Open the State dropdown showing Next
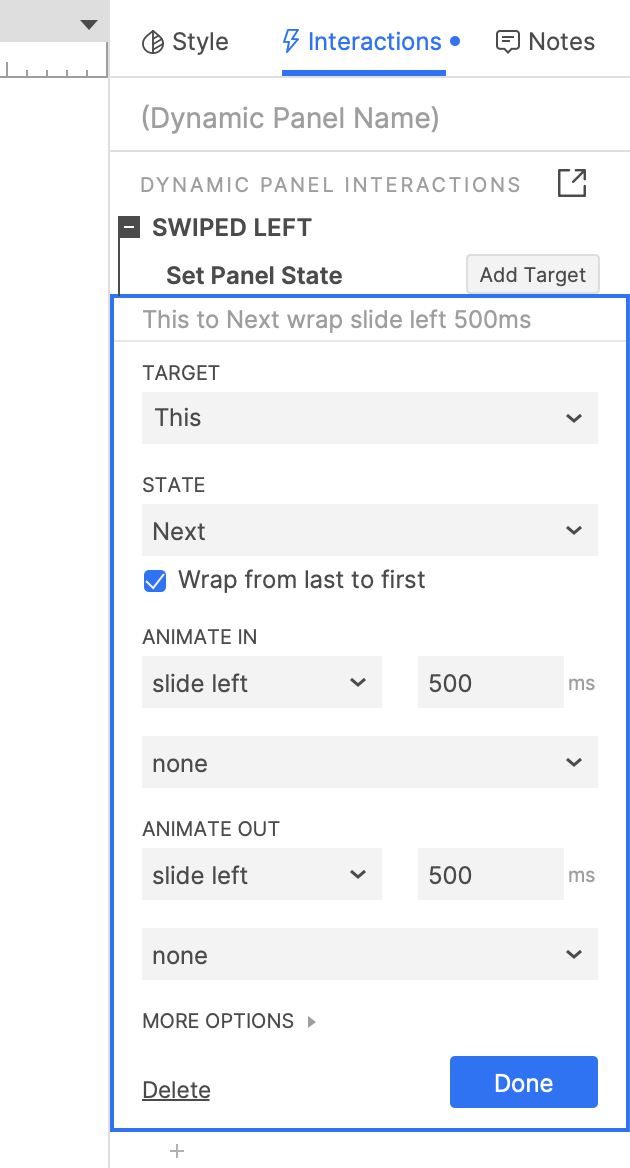Image resolution: width=630 pixels, height=1168 pixels. click(x=370, y=532)
